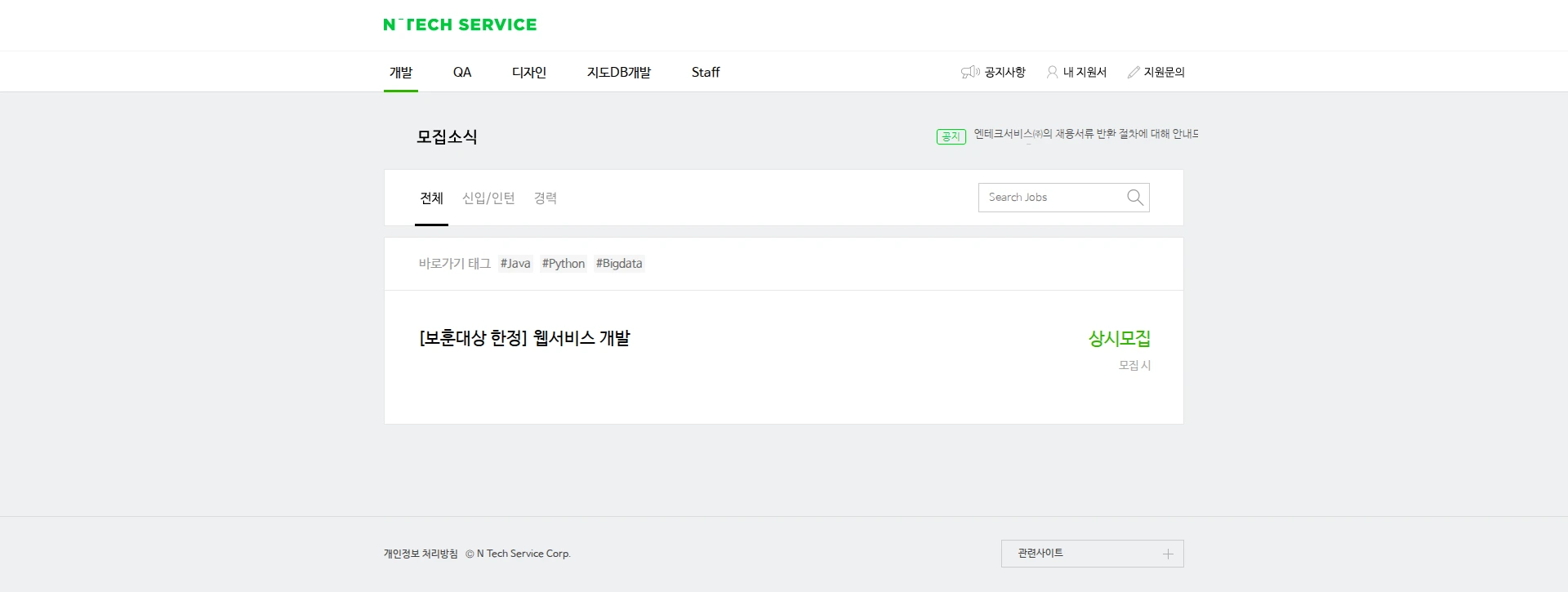Screen dimensions: 1568x592
Task: Click the © N Tech Service Corp. text
Action: pos(518,554)
